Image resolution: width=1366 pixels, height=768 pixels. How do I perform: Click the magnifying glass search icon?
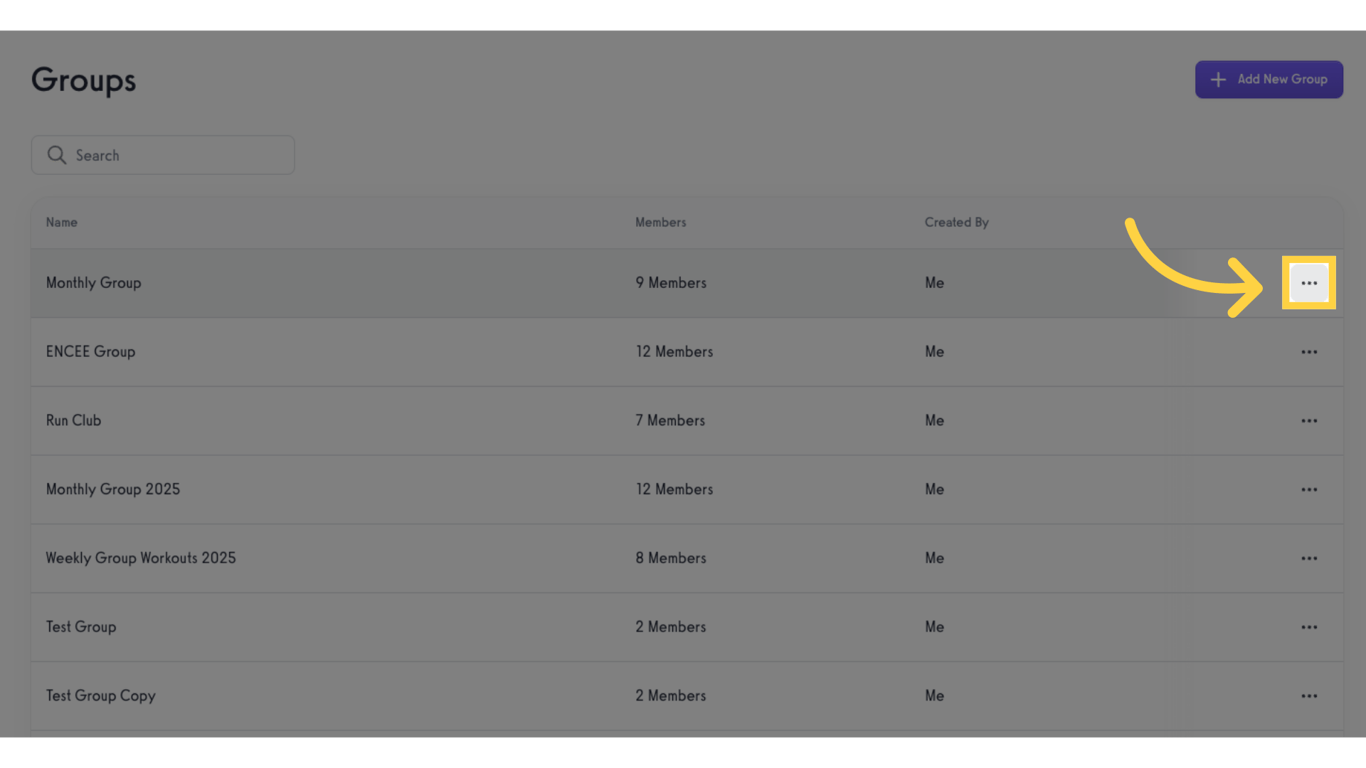pyautogui.click(x=57, y=155)
